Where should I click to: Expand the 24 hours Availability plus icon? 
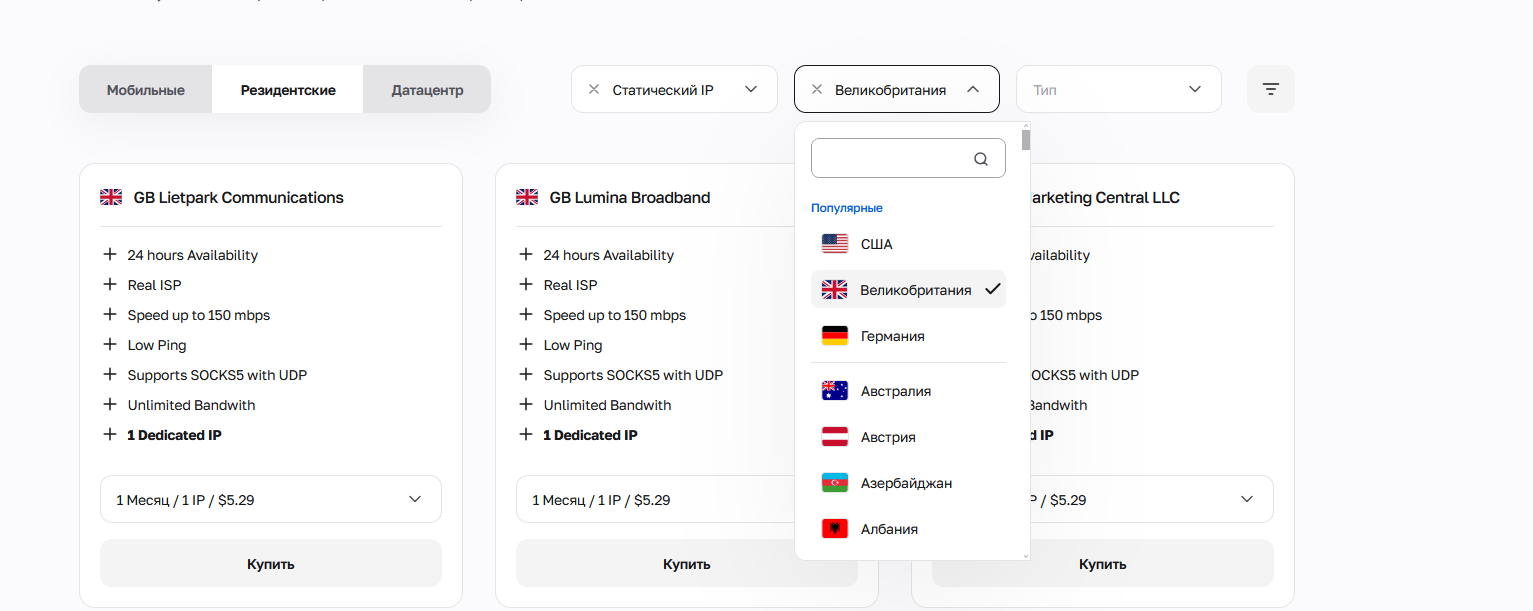click(110, 255)
